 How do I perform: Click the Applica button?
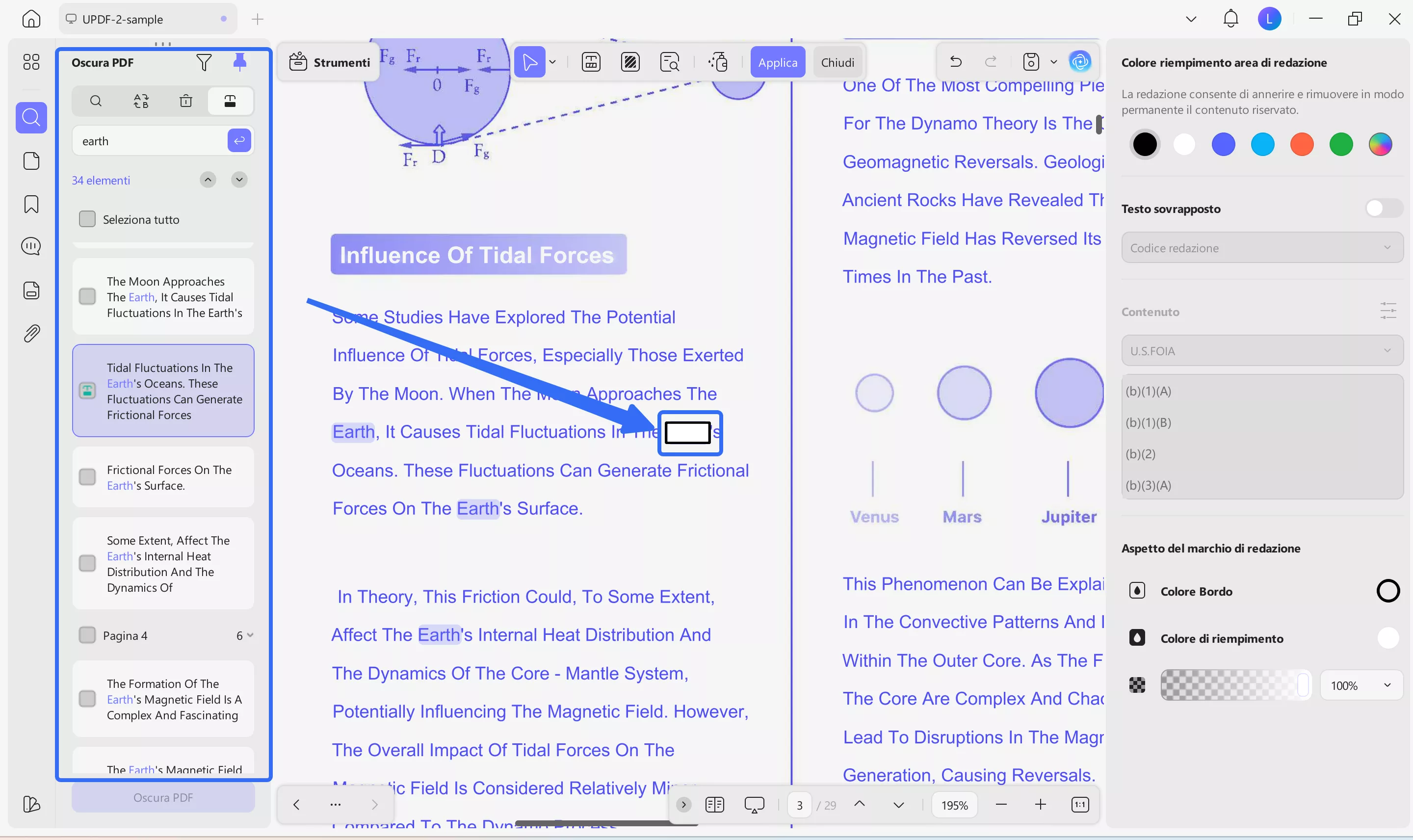pos(778,62)
